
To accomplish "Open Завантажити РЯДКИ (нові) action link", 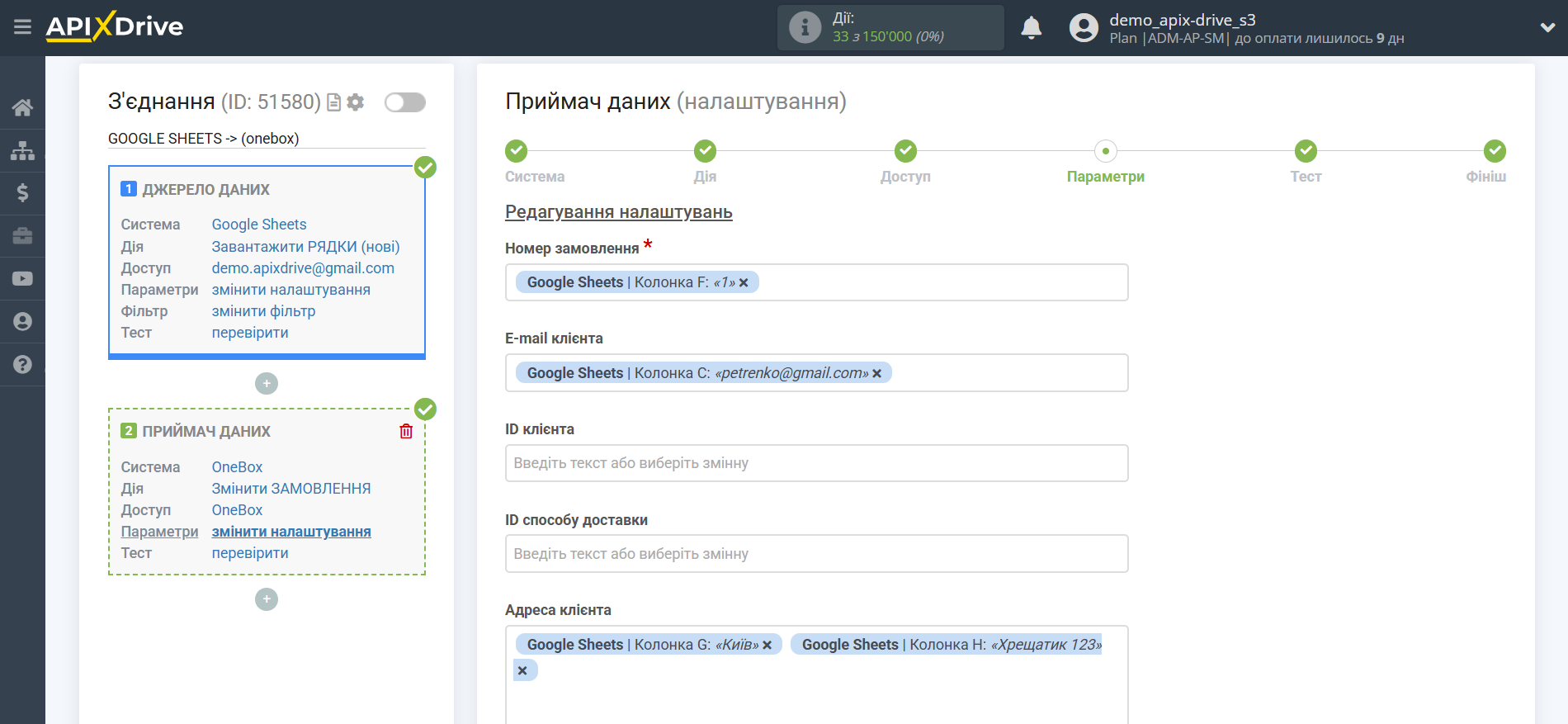I will (x=305, y=247).
